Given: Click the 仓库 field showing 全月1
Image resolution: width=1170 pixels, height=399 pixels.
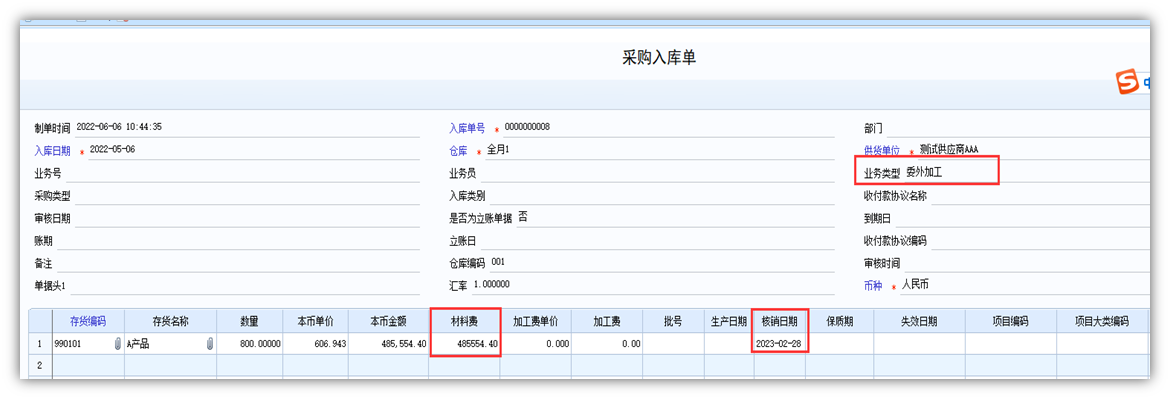Looking at the screenshot, I should [x=659, y=150].
